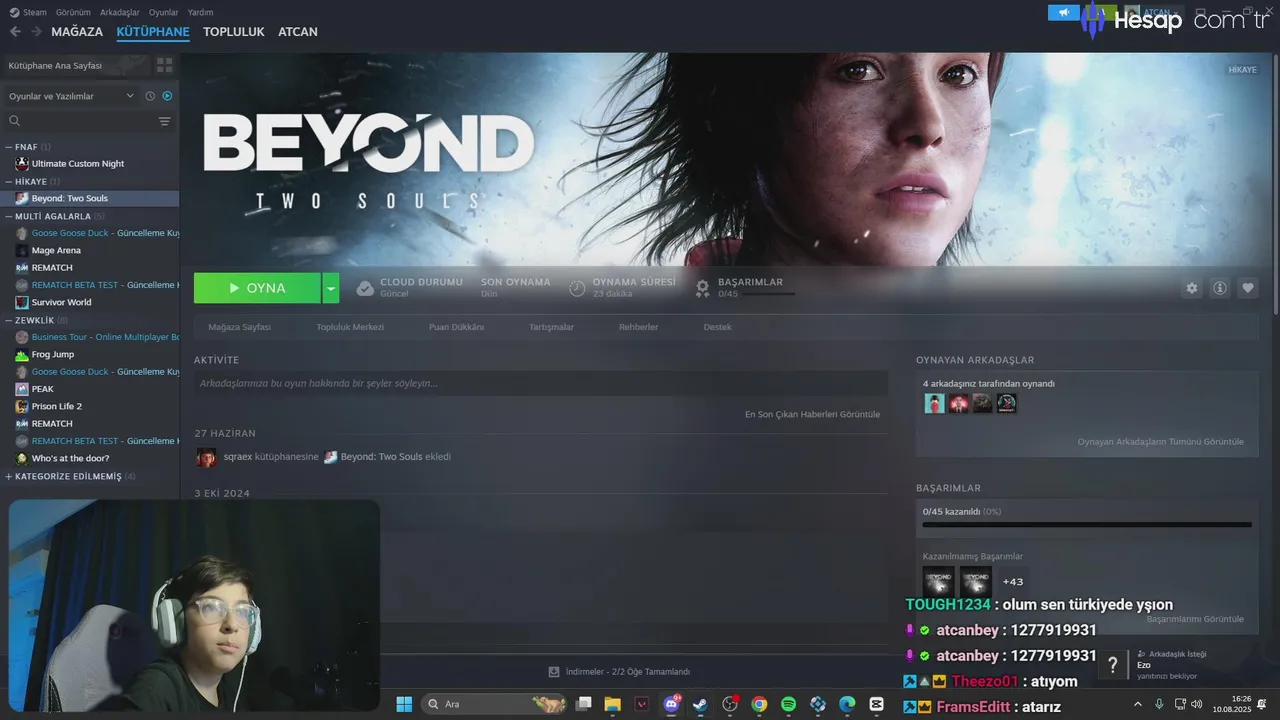Image resolution: width=1280 pixels, height=720 pixels.
Task: Open Task View on taskbar
Action: tap(584, 704)
